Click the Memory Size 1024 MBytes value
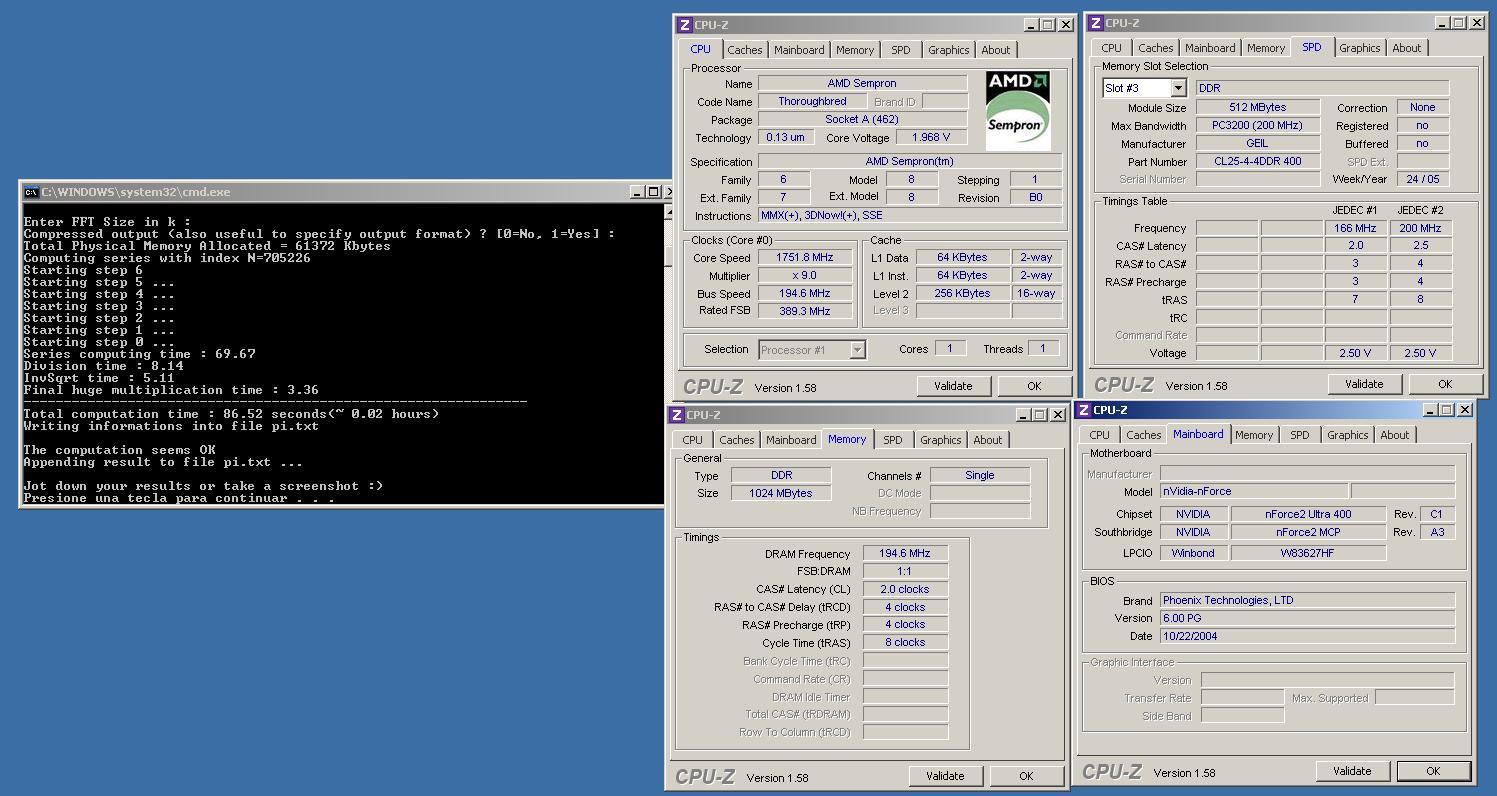Image resolution: width=1497 pixels, height=796 pixels. 781,493
